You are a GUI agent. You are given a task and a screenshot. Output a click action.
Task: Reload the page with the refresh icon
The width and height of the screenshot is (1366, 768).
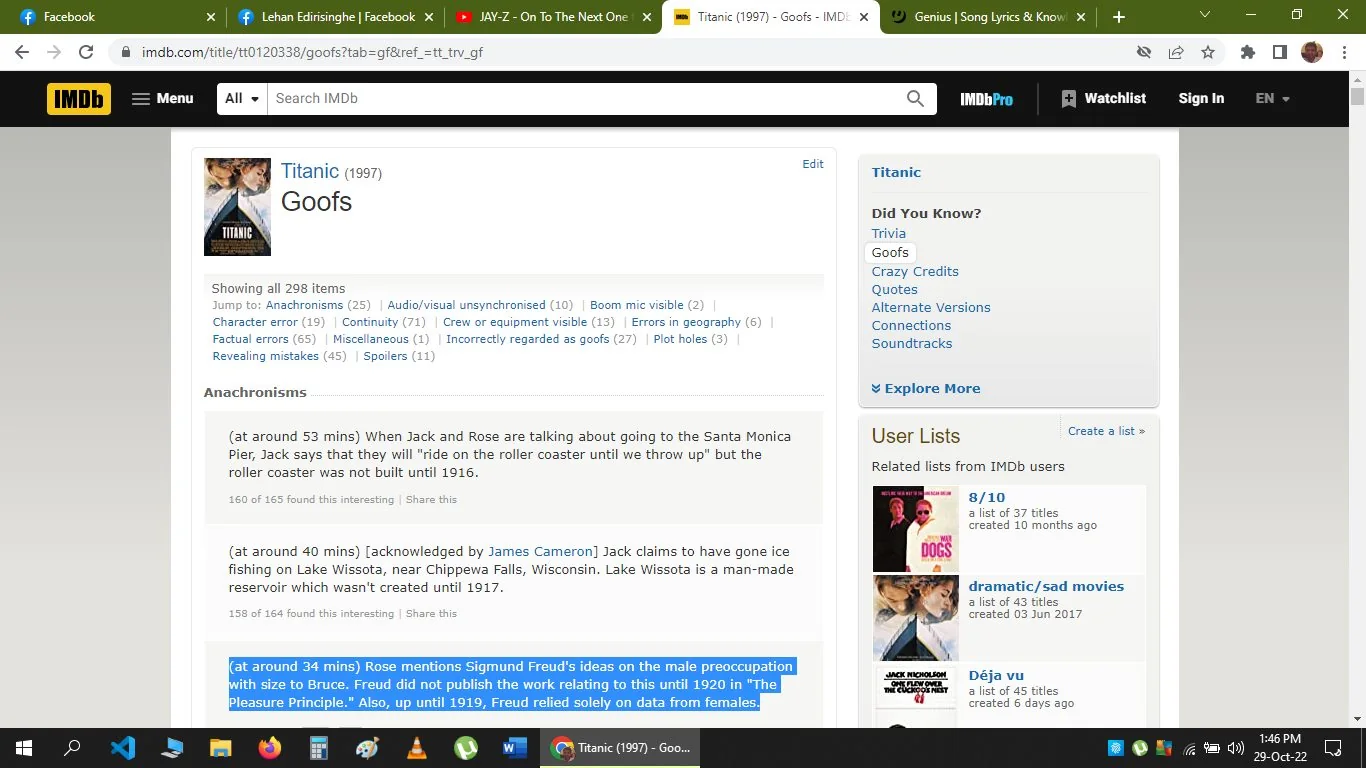(x=86, y=52)
